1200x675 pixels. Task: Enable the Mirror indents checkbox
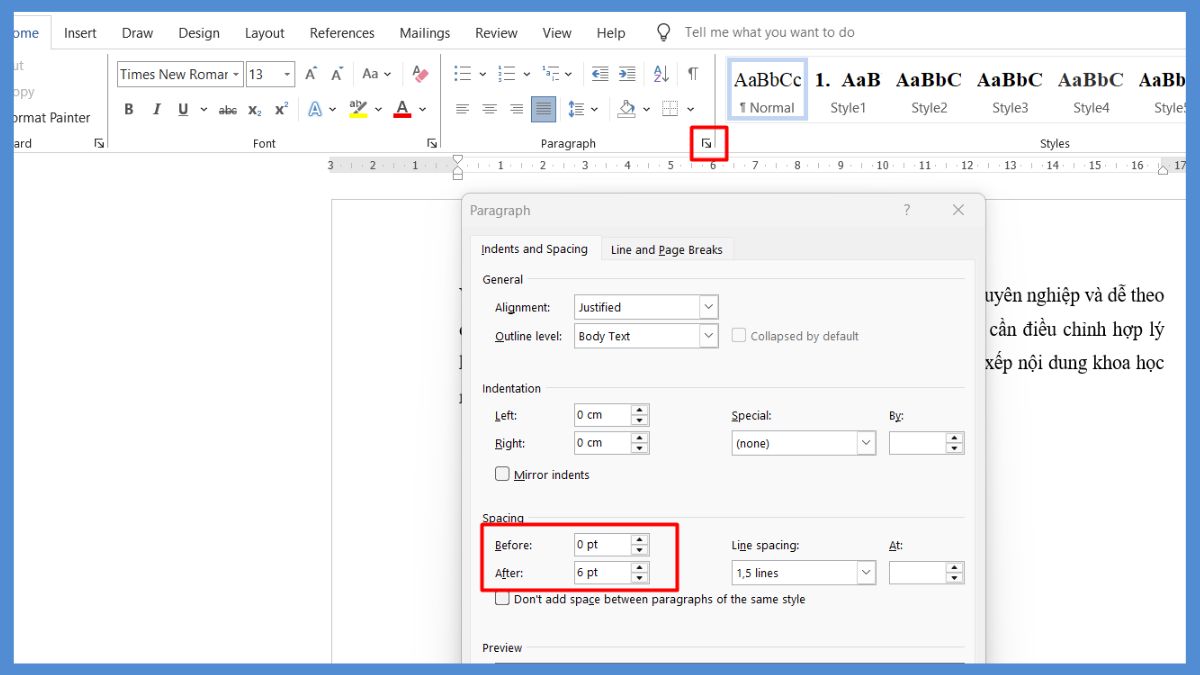point(502,474)
